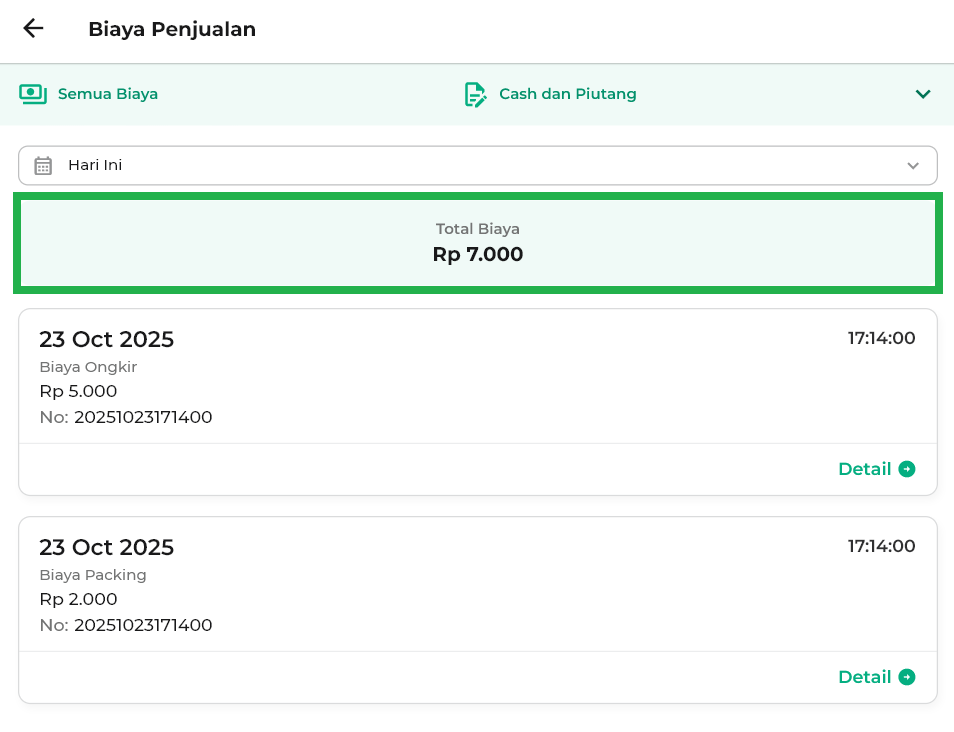Expand the filter bar chevron
Image resolution: width=954 pixels, height=732 pixels.
pos(923,94)
